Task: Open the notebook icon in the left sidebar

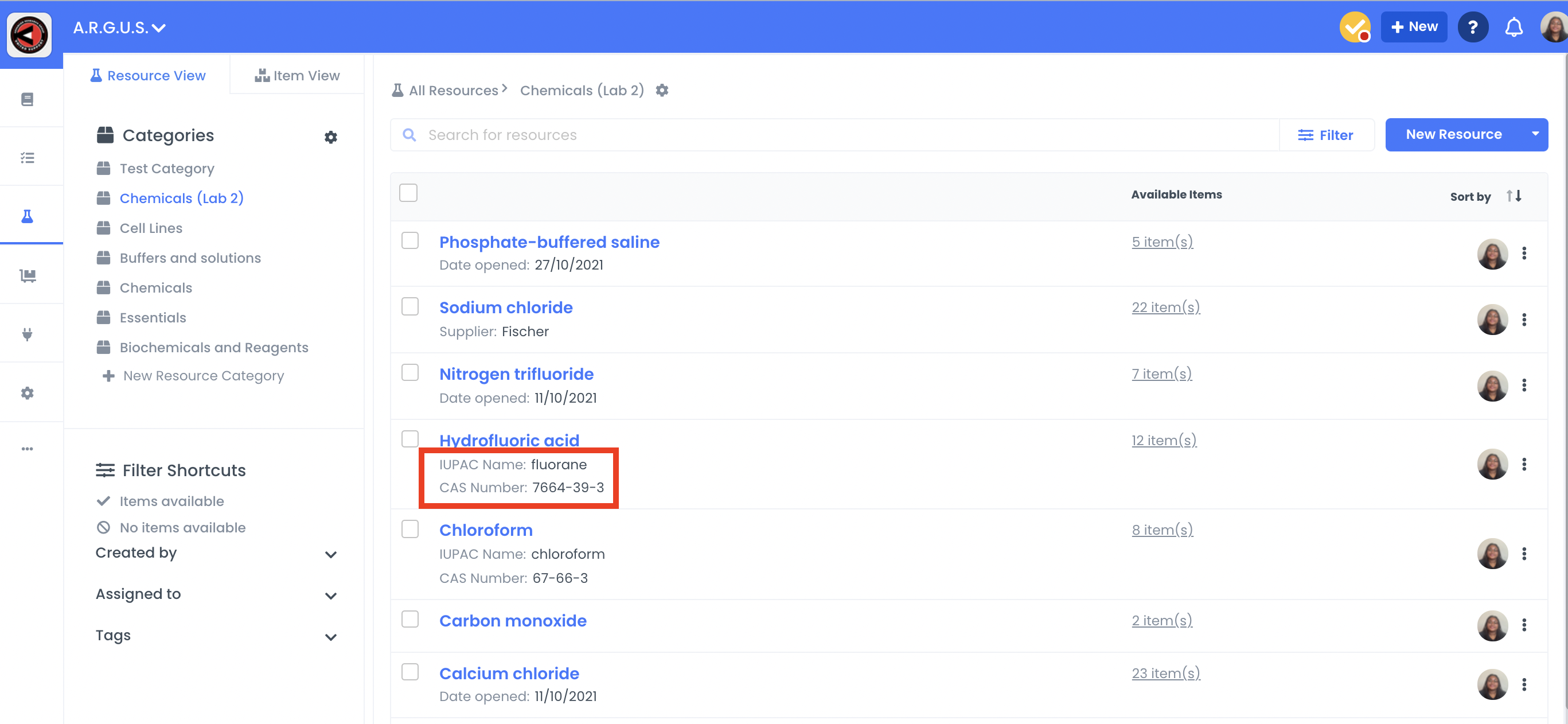Action: 28,99
